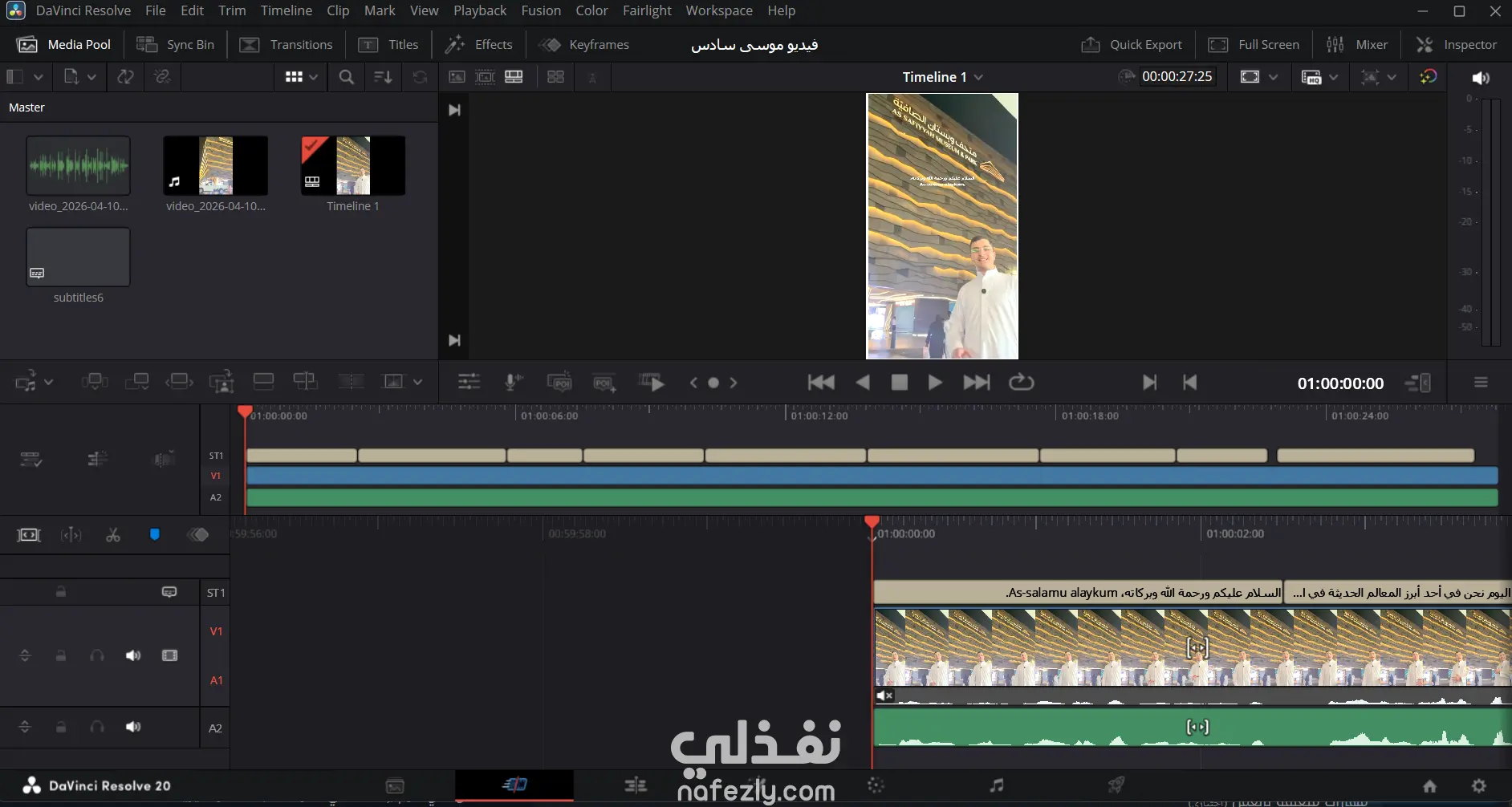Disable the V1 video track filmstrip toggle
Viewport: 1512px width, 807px height.
point(169,655)
